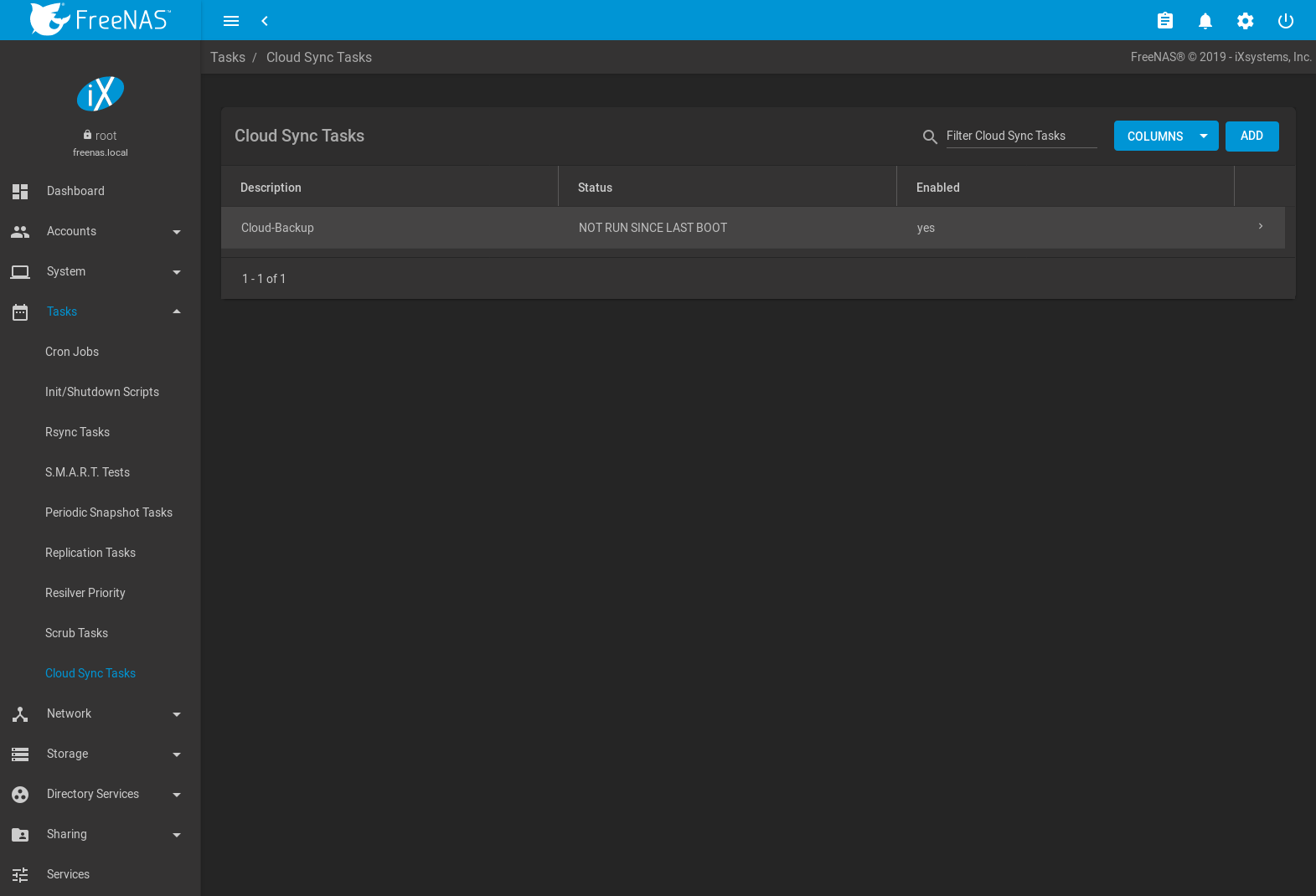Toggle the hamburger menu icon

231,21
